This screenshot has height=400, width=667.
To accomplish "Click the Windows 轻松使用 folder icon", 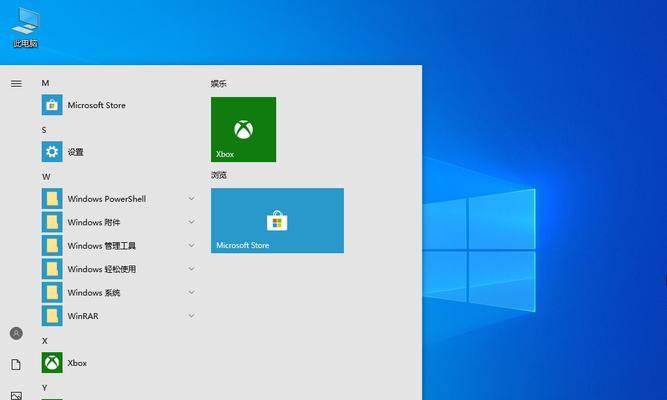I will (52, 269).
